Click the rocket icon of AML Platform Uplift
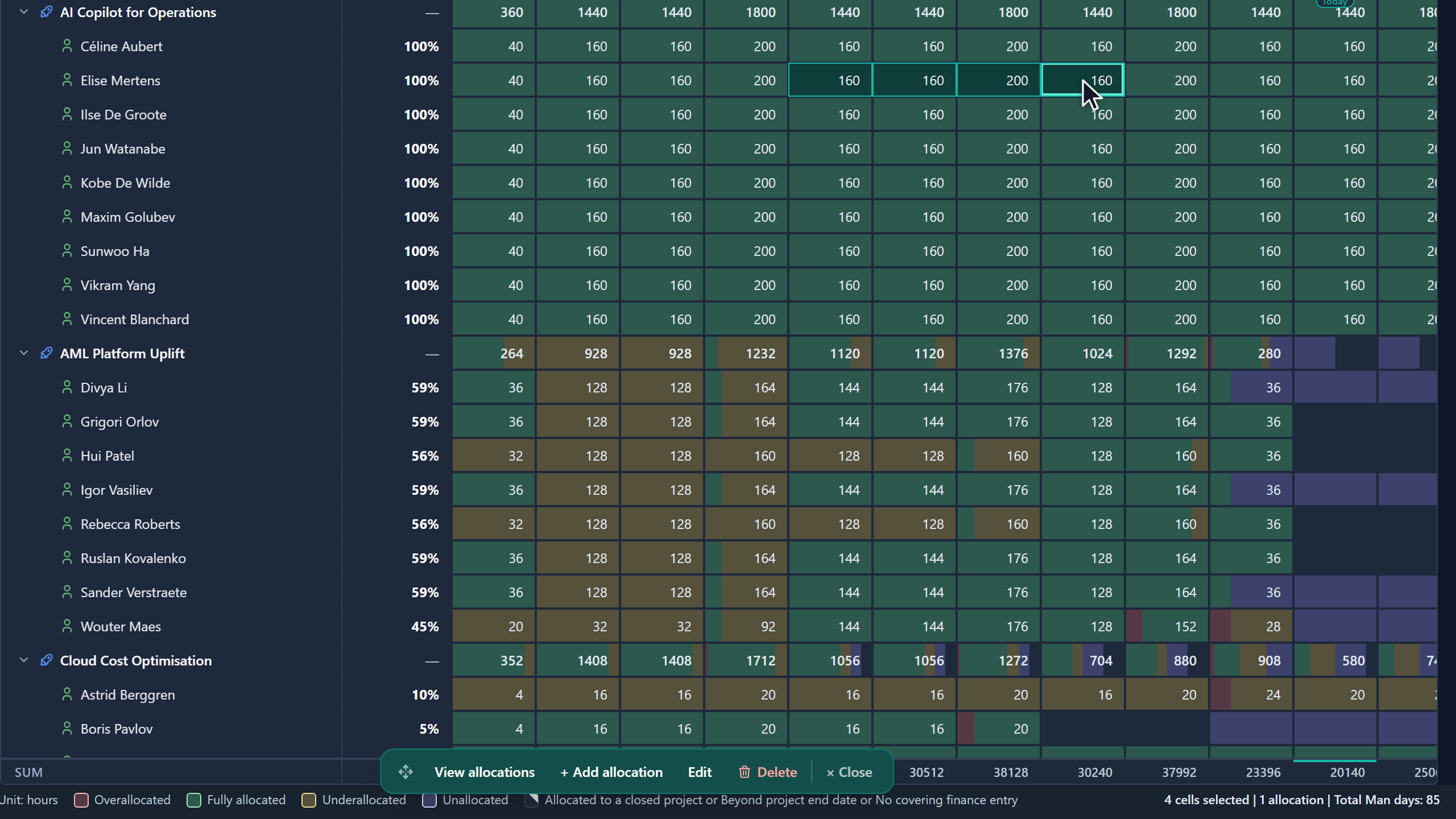 47,353
